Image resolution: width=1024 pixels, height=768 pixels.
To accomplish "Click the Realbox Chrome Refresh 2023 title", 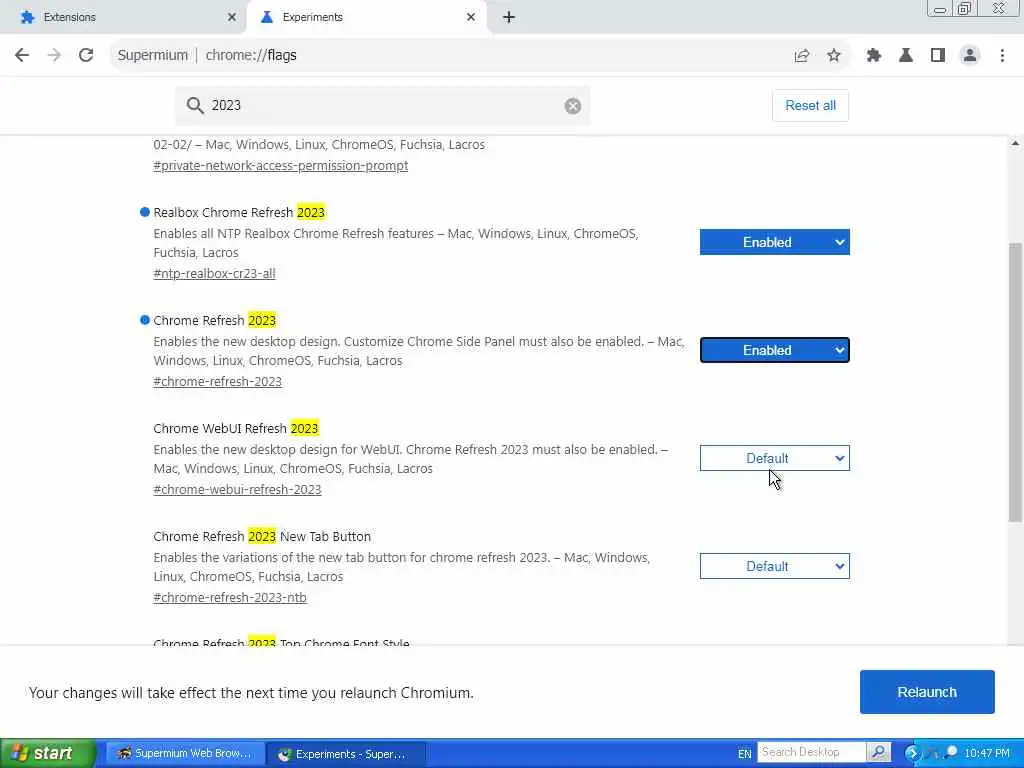I will [x=239, y=212].
